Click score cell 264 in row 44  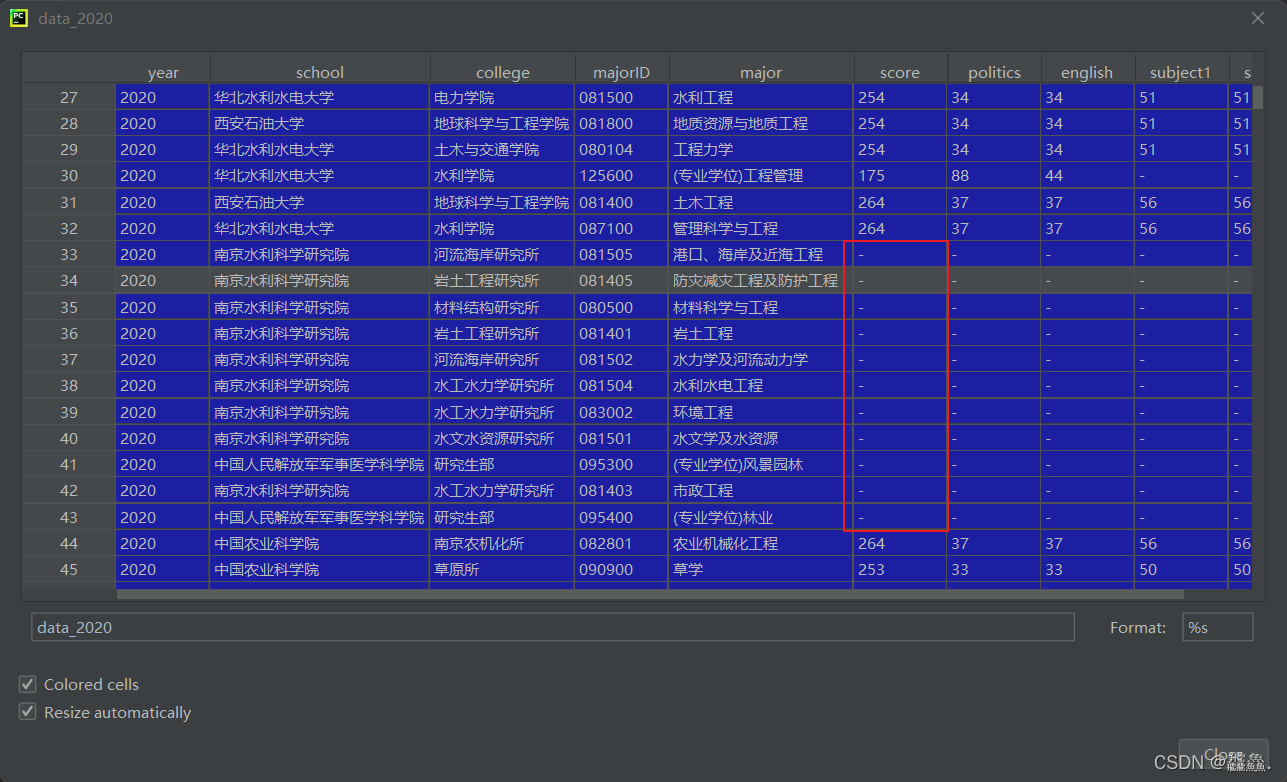point(900,543)
